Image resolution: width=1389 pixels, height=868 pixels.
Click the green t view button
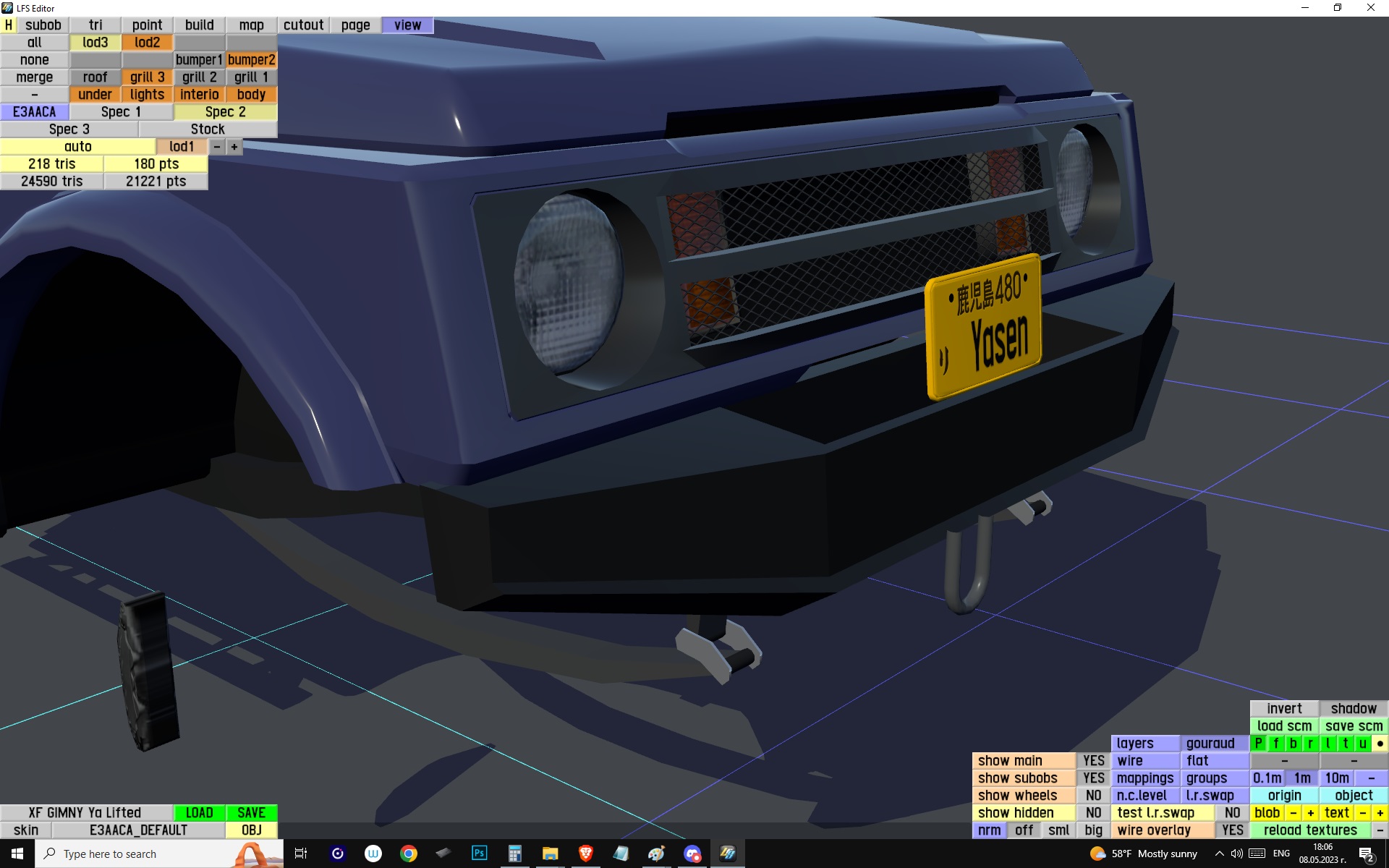pos(1346,743)
